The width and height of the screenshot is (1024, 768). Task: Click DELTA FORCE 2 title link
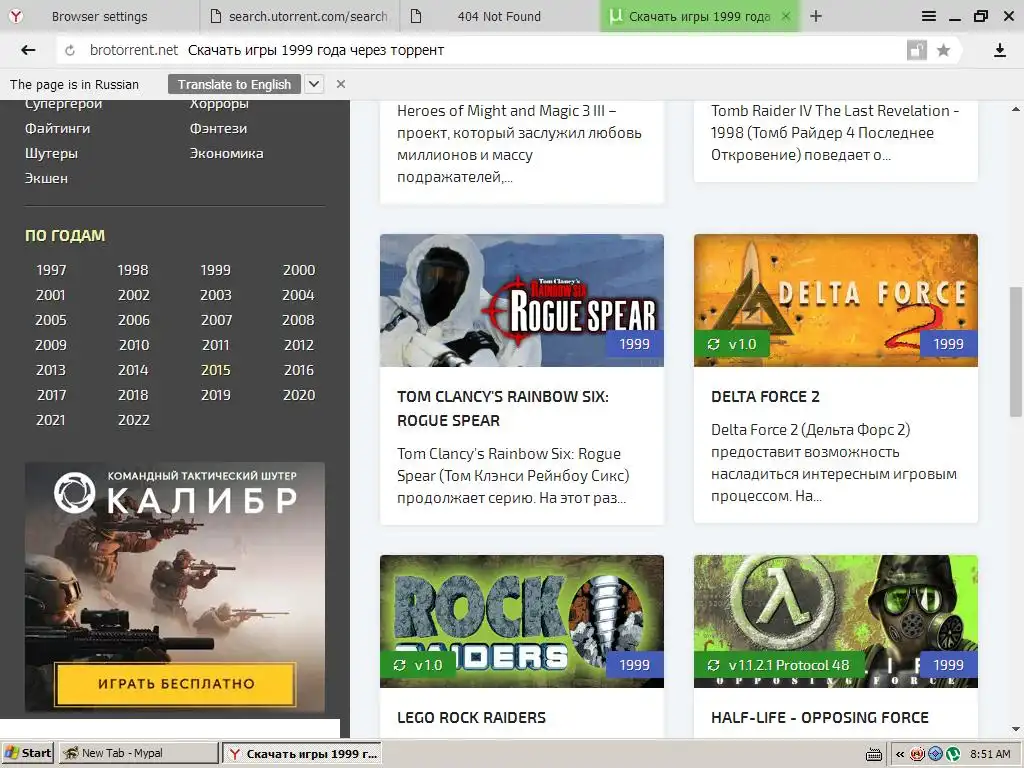[x=765, y=396]
